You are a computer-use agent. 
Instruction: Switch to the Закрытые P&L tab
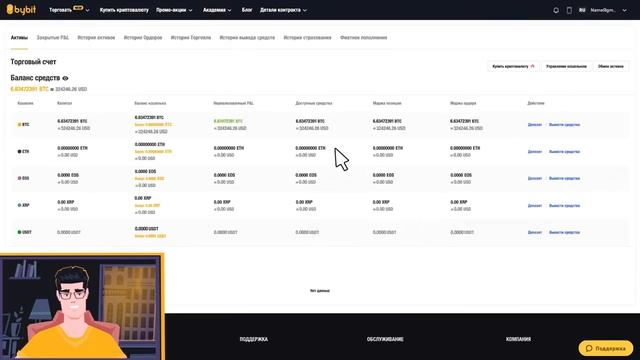pyautogui.click(x=53, y=38)
